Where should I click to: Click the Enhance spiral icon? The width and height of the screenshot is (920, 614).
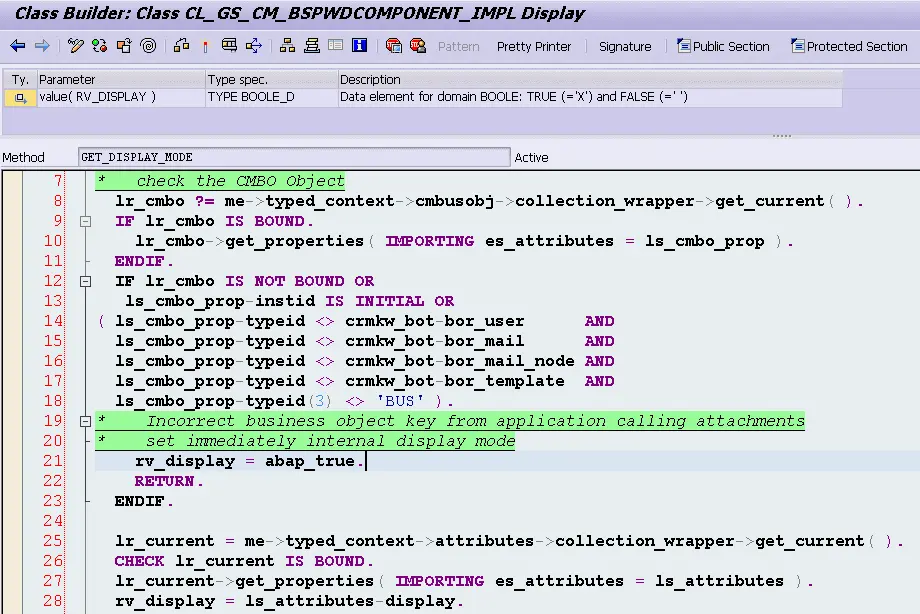(149, 46)
